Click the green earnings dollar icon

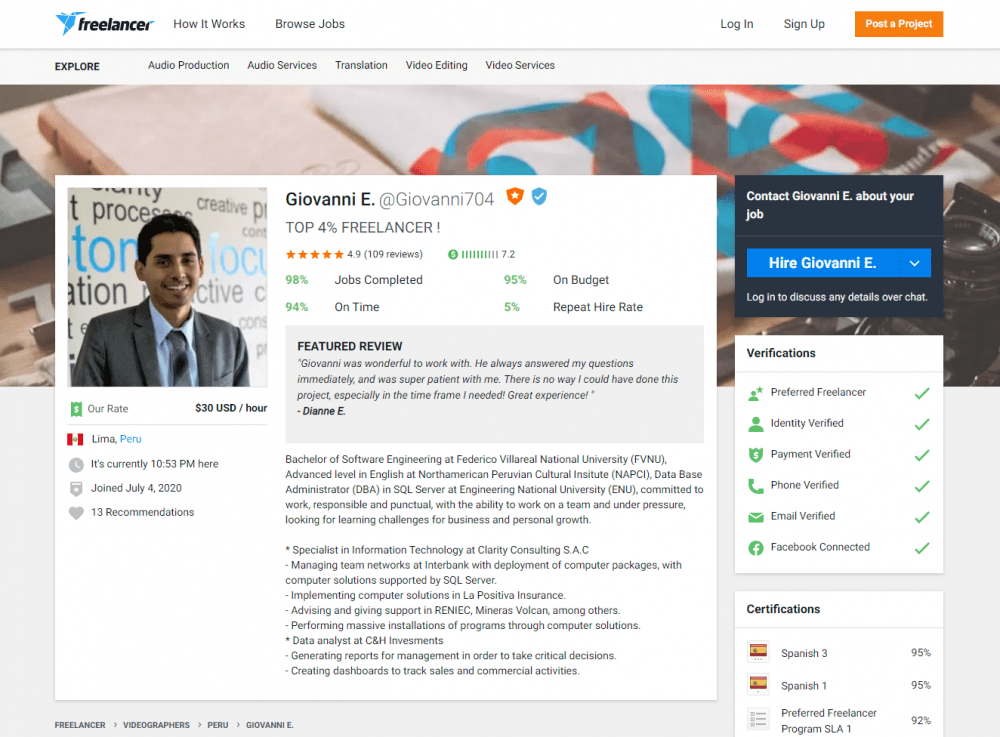[x=454, y=254]
